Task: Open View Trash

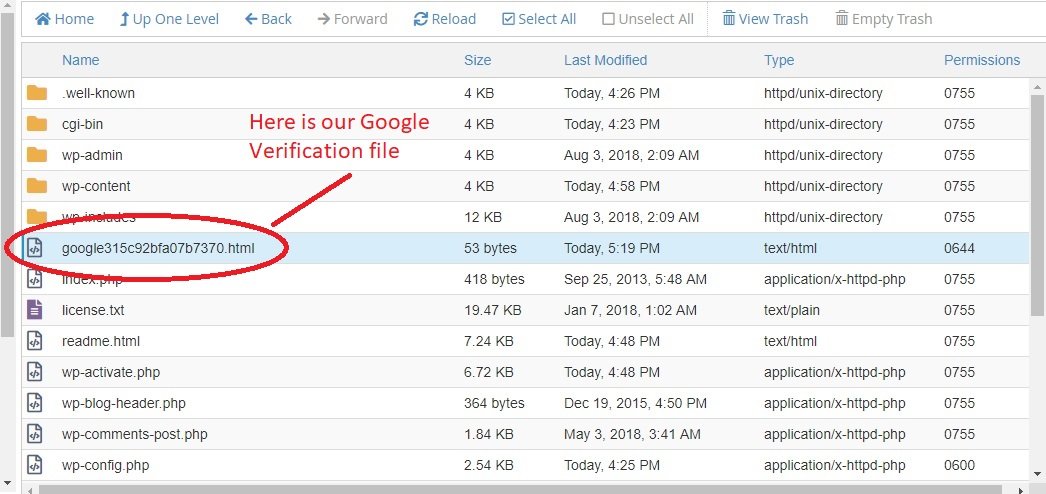Action: click(765, 19)
